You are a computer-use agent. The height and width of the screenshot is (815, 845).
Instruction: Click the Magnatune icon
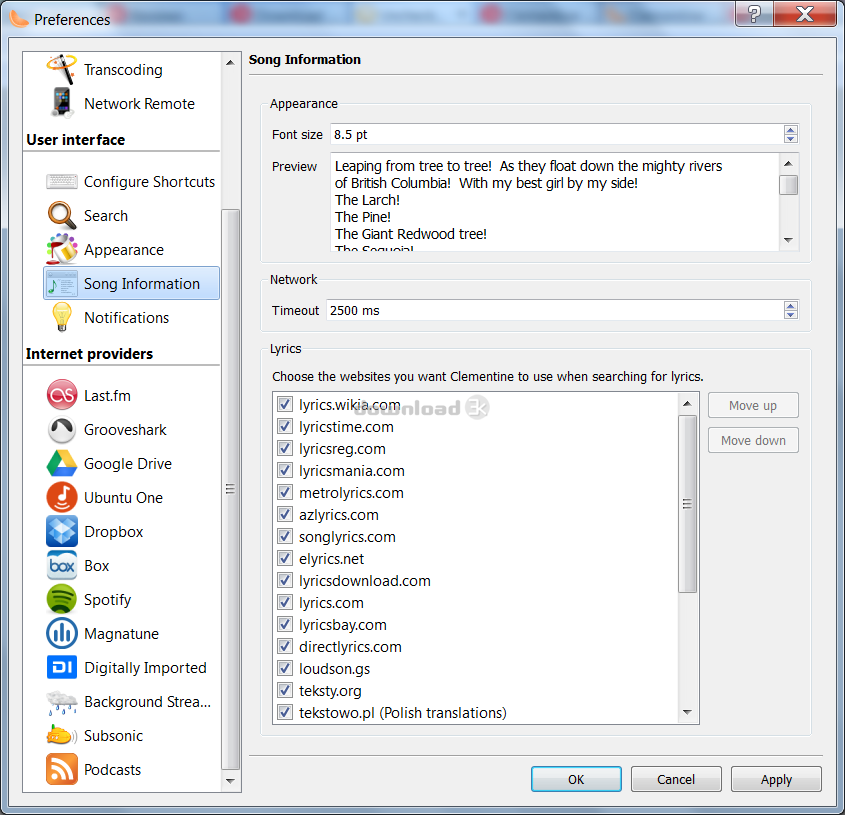61,634
